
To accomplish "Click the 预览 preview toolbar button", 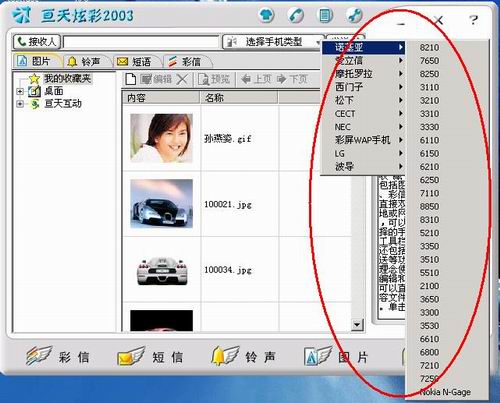I will pyautogui.click(x=214, y=79).
